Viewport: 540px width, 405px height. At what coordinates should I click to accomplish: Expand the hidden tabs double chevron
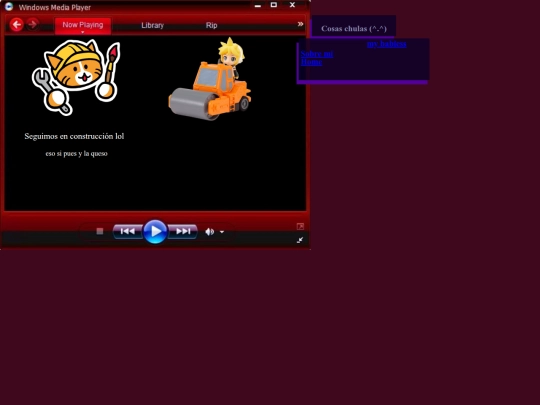coord(300,24)
